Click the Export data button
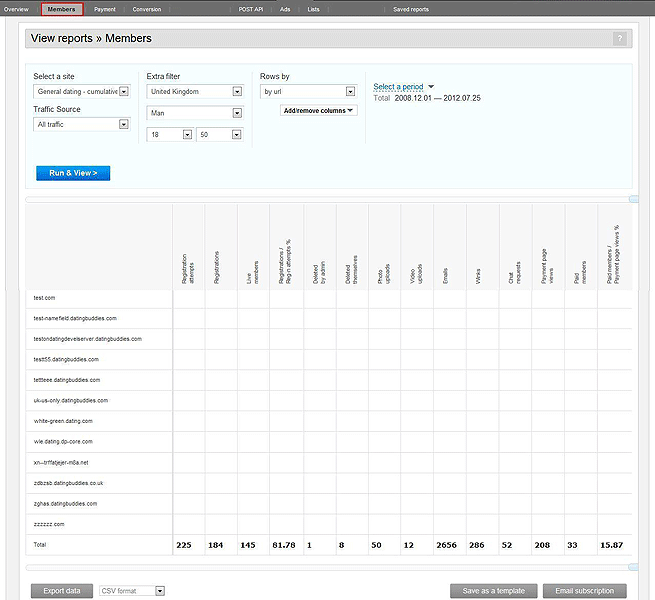Screen dimensions: 655x600 62,591
